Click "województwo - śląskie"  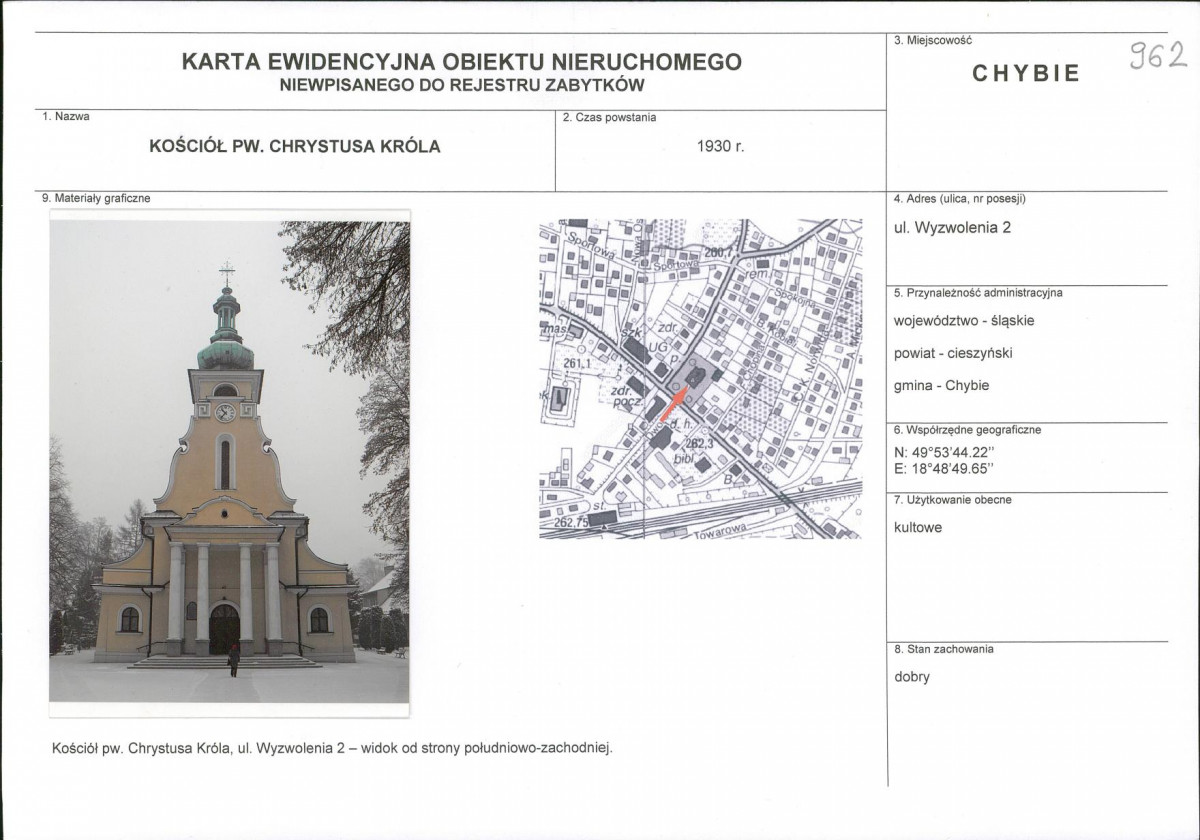tap(964, 321)
